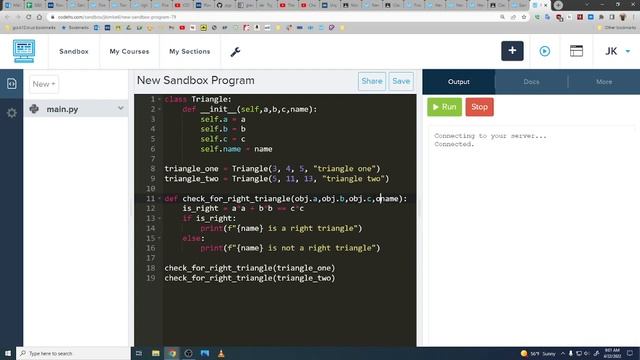640x360 pixels.
Task: Open the Windows Start menu
Action: [8, 353]
